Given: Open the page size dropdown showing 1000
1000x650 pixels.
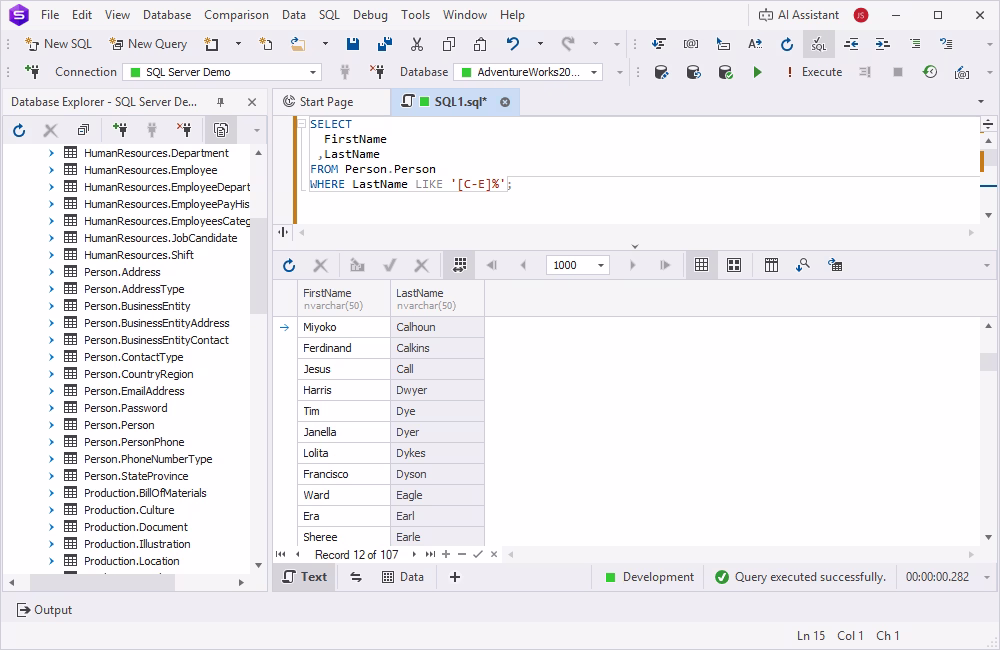Looking at the screenshot, I should coord(600,264).
